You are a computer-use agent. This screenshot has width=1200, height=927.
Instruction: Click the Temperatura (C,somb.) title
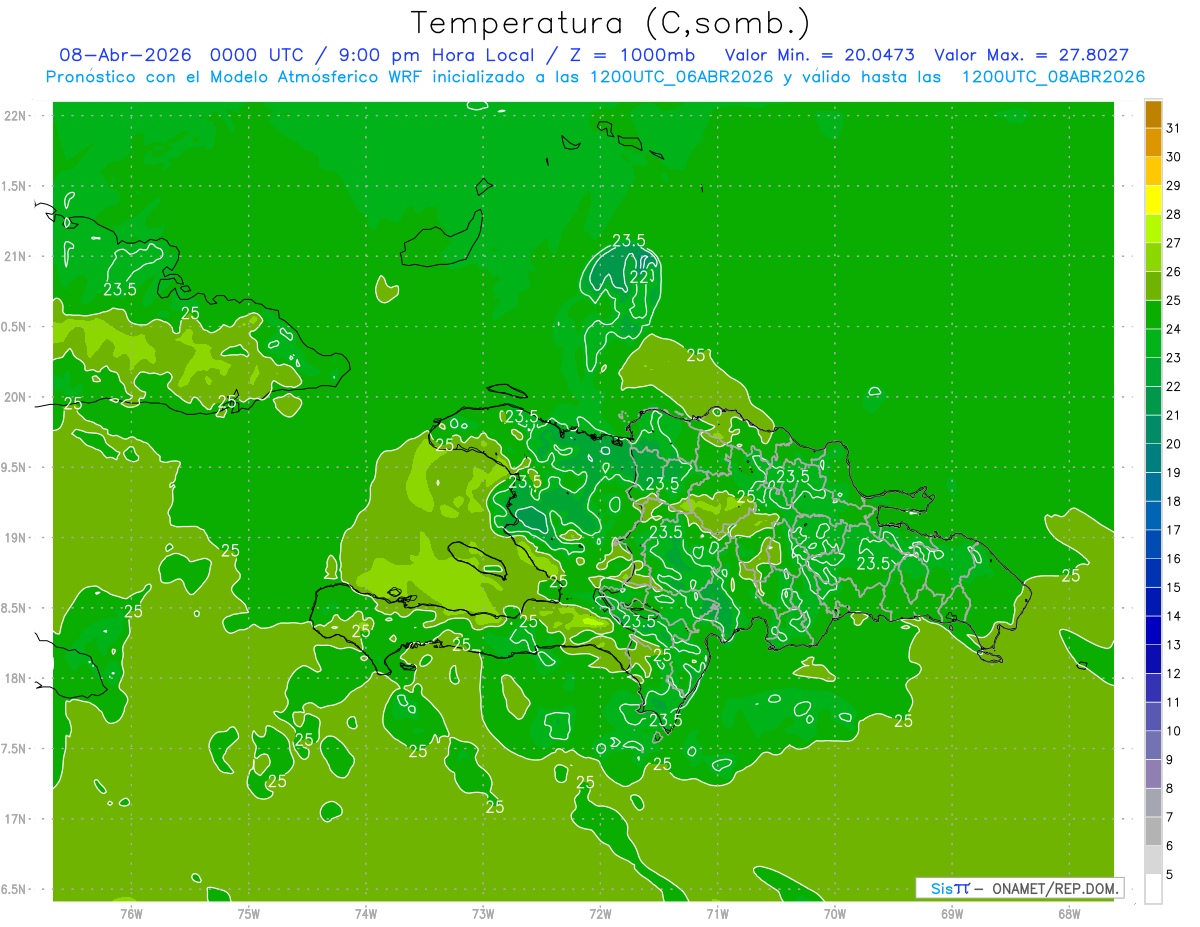tap(611, 22)
